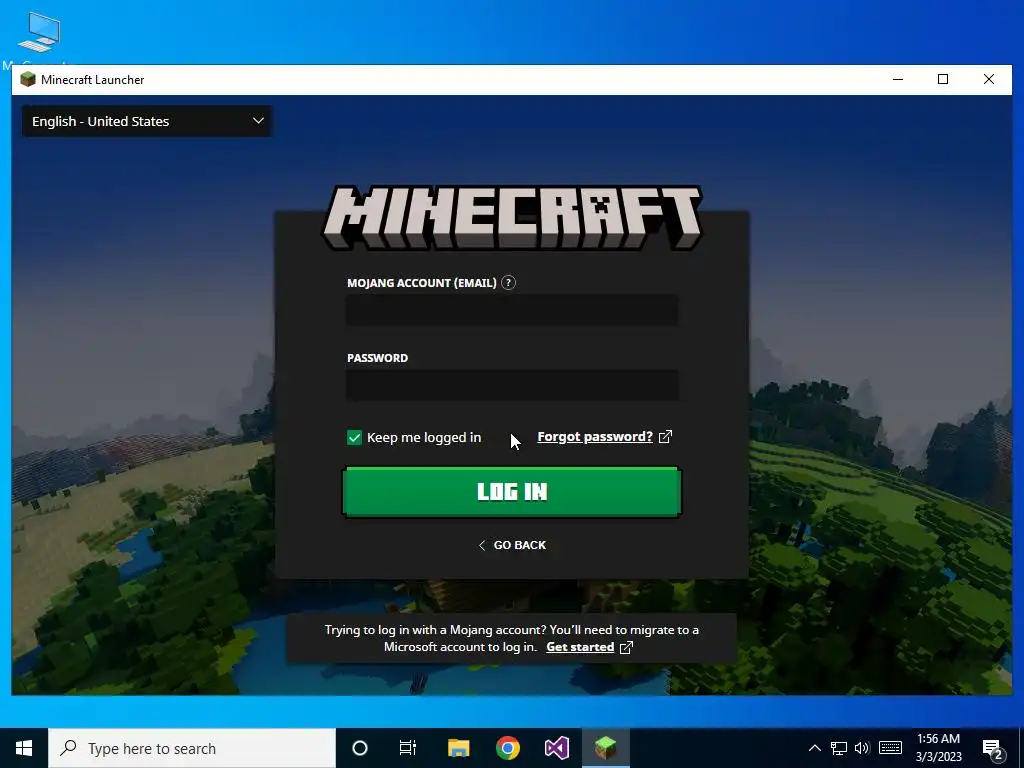Open File Explorer from the taskbar
This screenshot has width=1024, height=768.
tap(458, 748)
